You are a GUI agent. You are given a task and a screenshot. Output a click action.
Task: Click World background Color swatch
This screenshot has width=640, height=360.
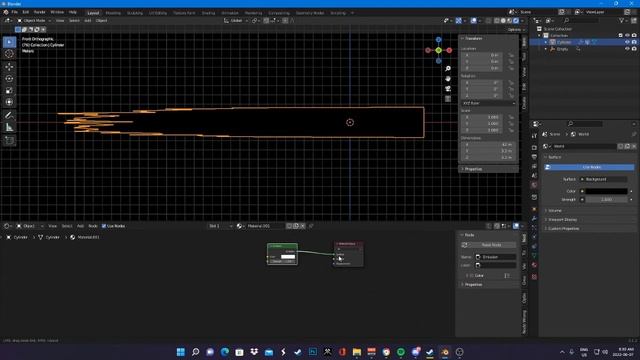(607, 191)
